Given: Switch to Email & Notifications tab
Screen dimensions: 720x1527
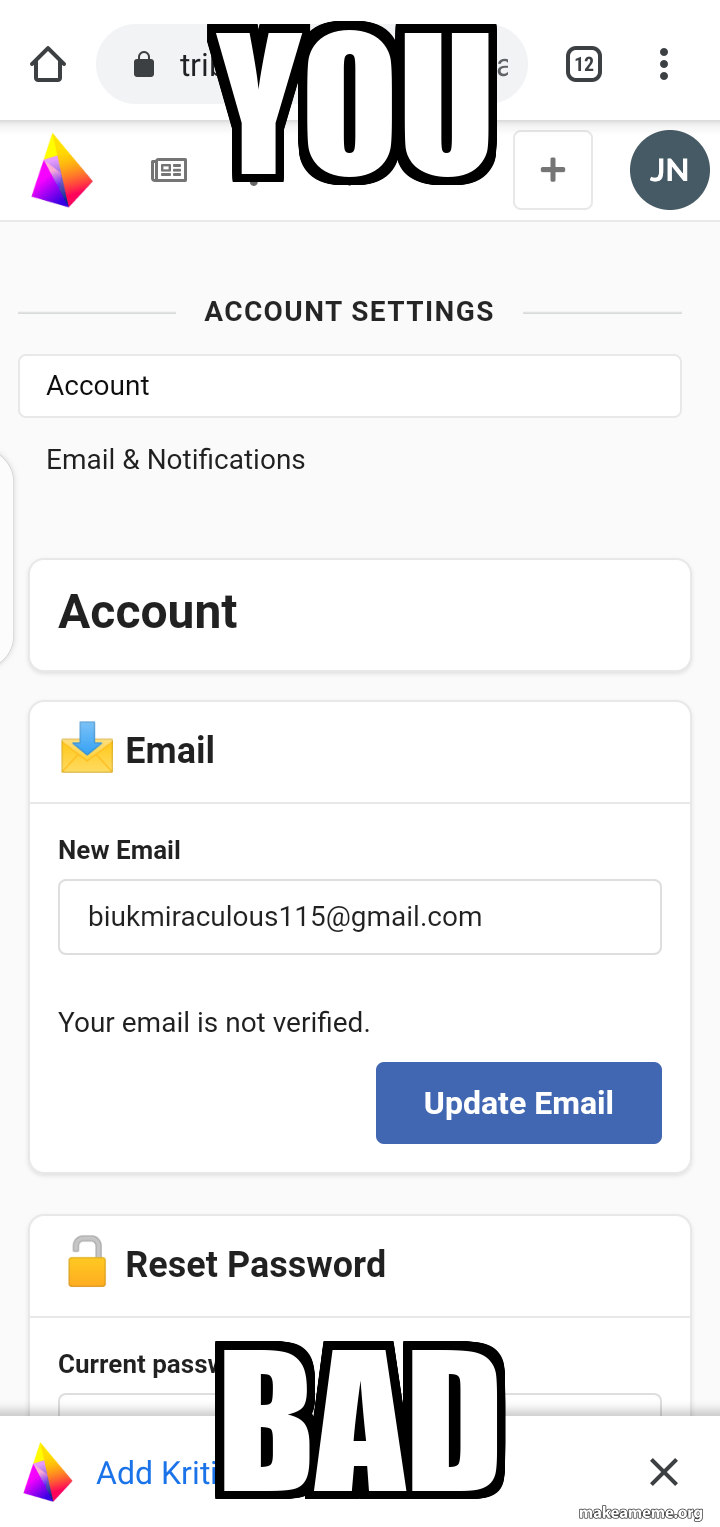Looking at the screenshot, I should [x=176, y=460].
